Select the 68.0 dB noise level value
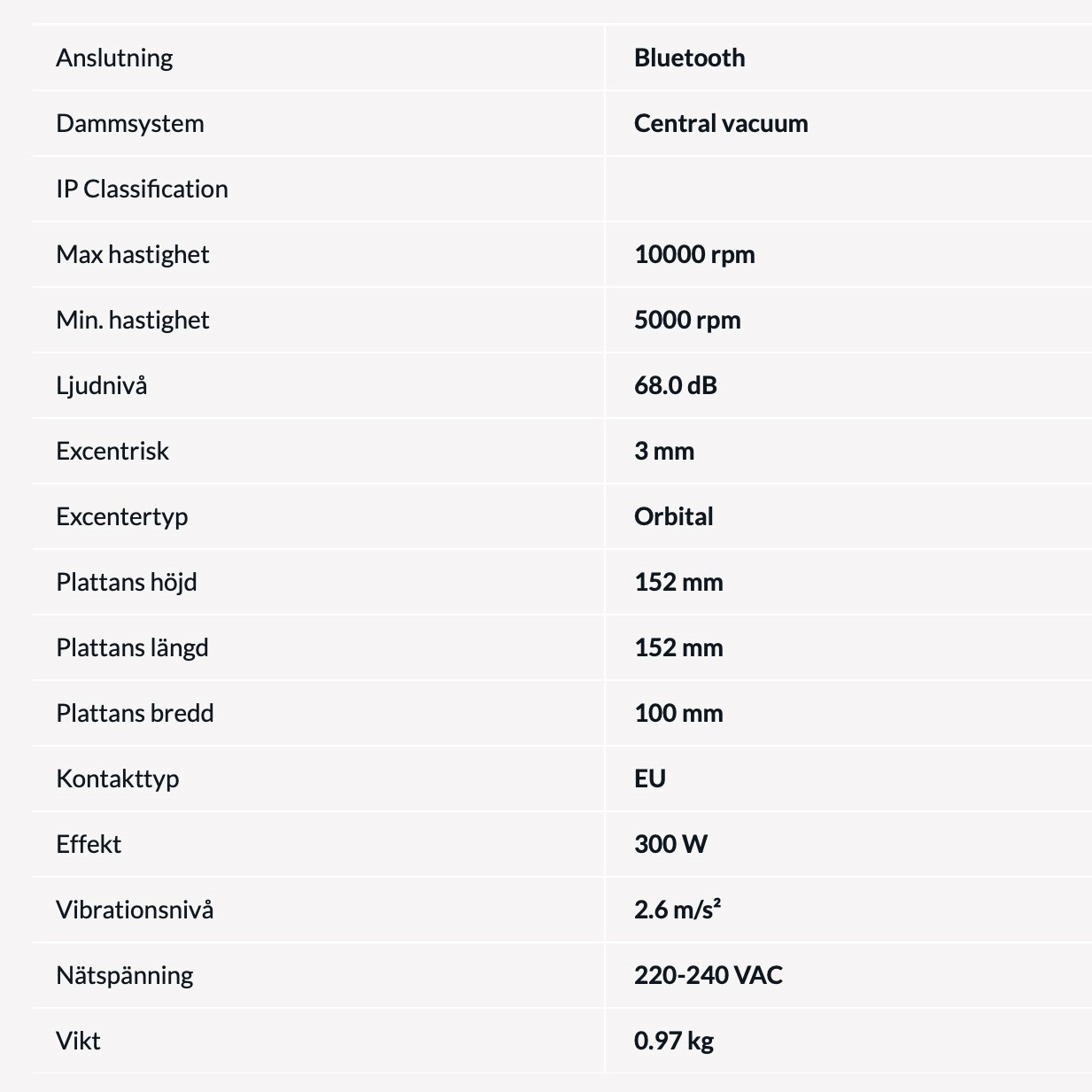The image size is (1092, 1092). (x=676, y=385)
